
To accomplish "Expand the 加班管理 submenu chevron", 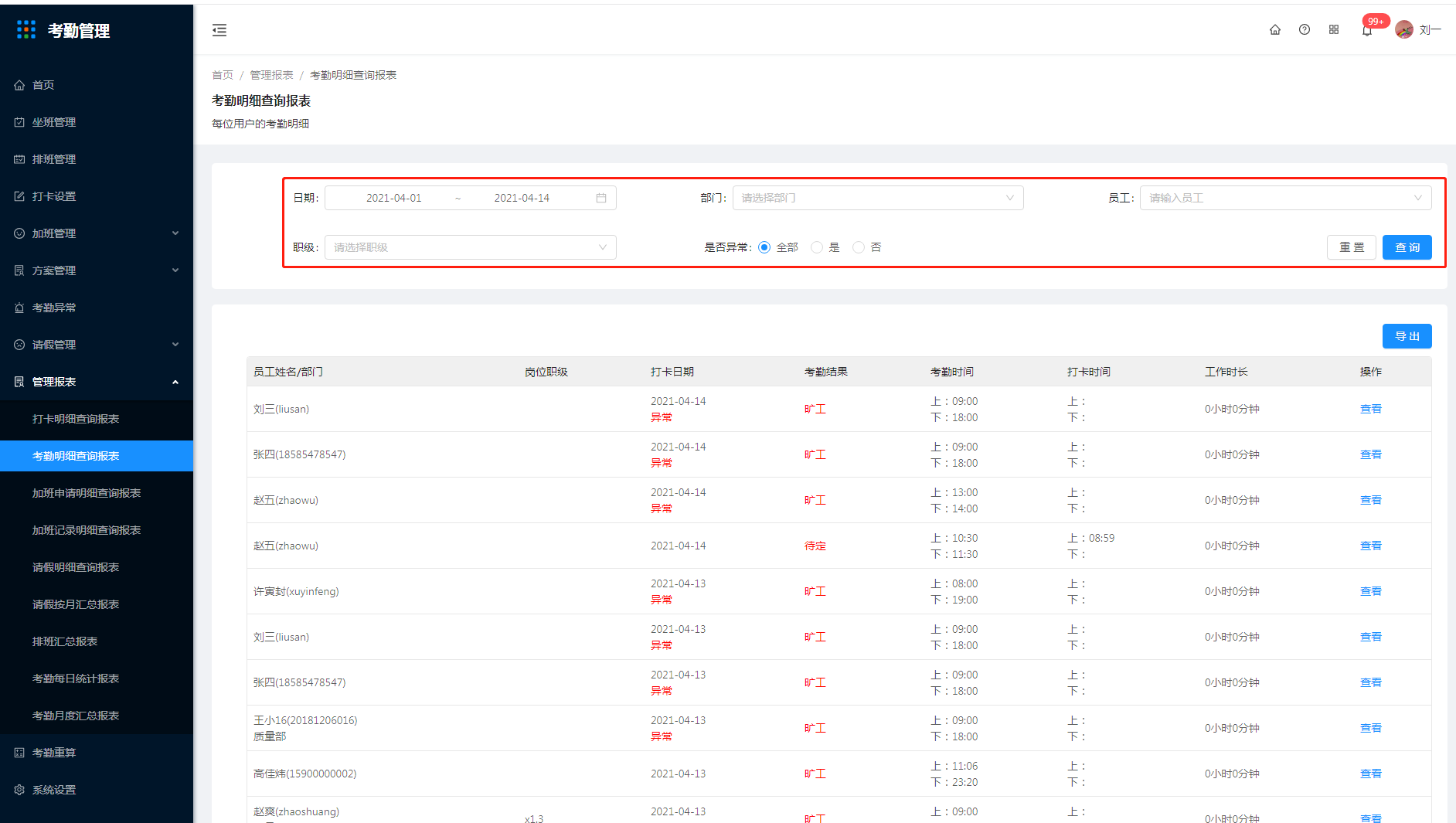I will [x=175, y=233].
